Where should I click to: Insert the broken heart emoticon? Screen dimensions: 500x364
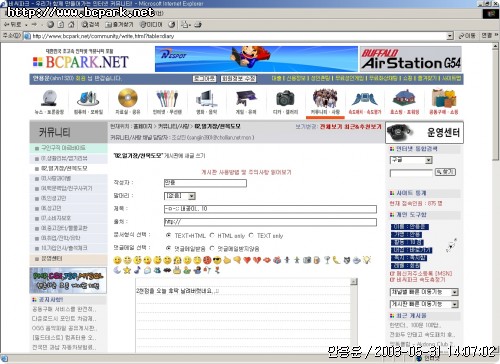pyautogui.click(x=257, y=260)
